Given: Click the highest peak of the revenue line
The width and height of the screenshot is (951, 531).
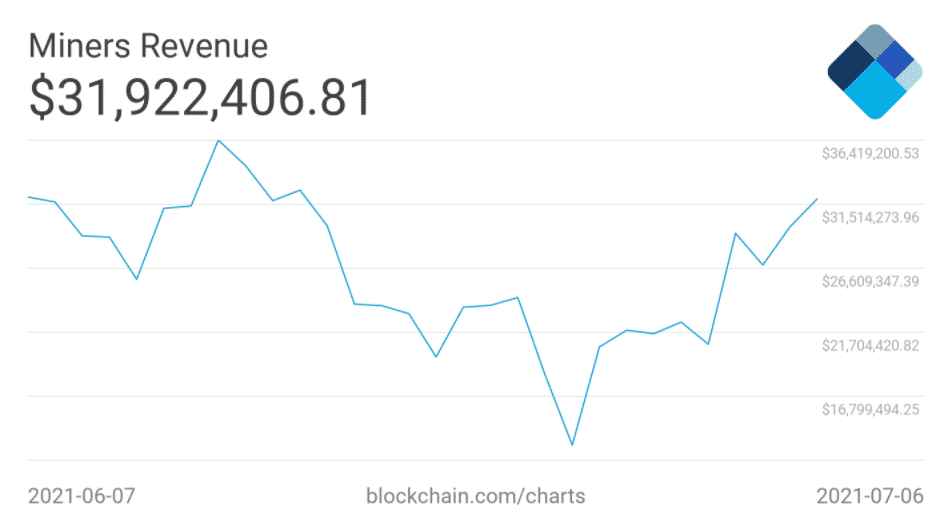Looking at the screenshot, I should tap(218, 140).
